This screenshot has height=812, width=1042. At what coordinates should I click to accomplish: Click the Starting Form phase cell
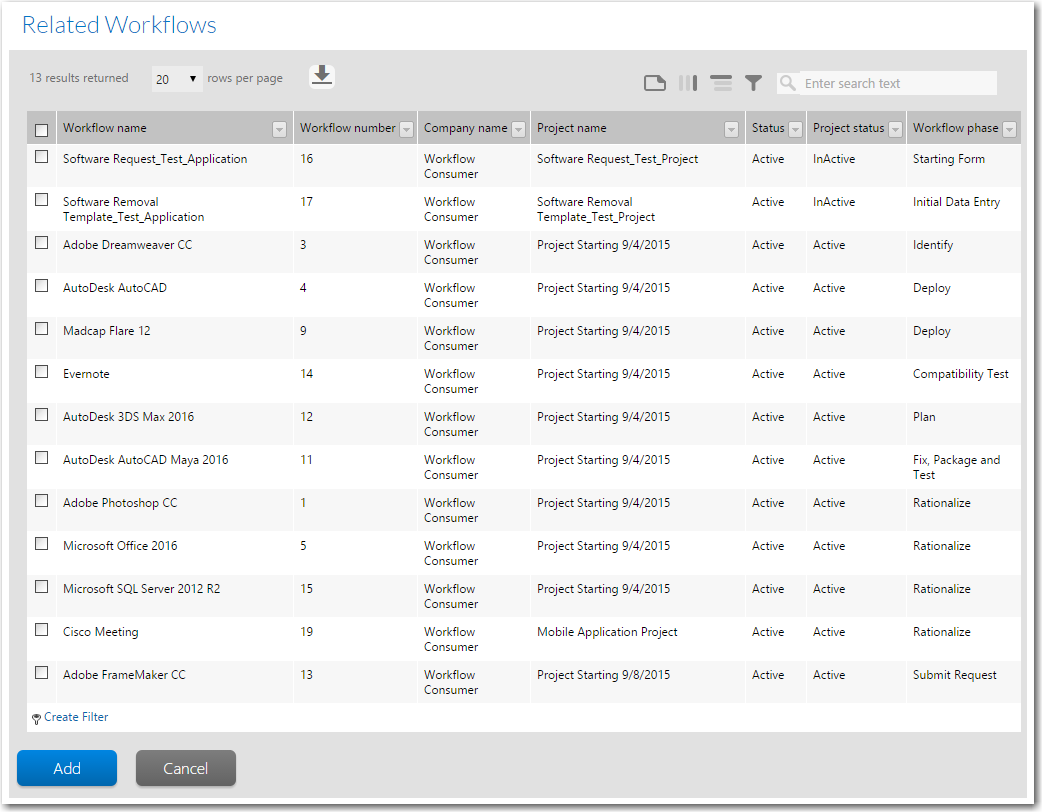(x=949, y=159)
